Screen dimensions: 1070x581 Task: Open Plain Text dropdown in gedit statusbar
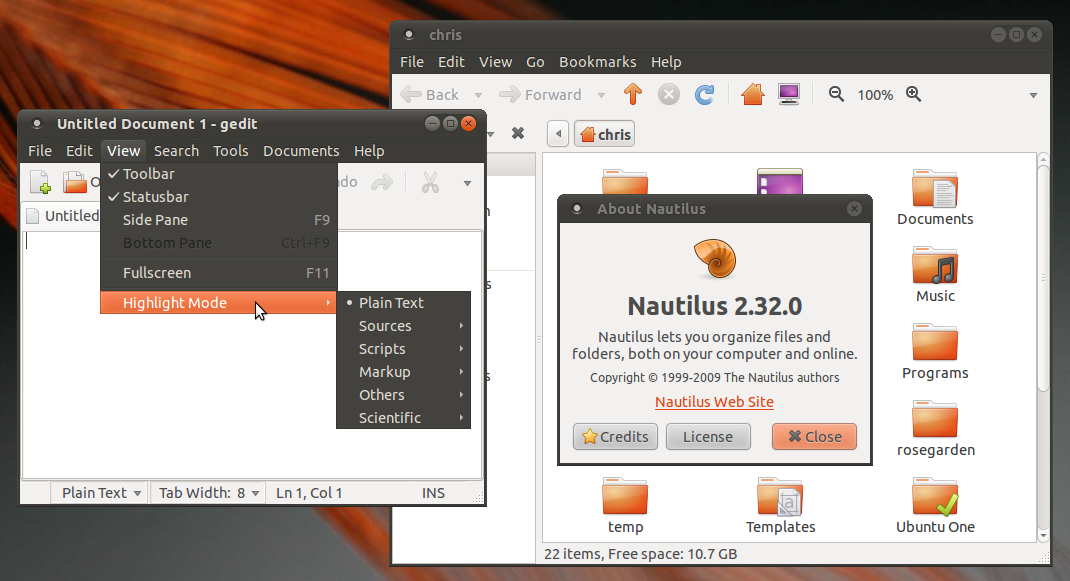(x=100, y=493)
